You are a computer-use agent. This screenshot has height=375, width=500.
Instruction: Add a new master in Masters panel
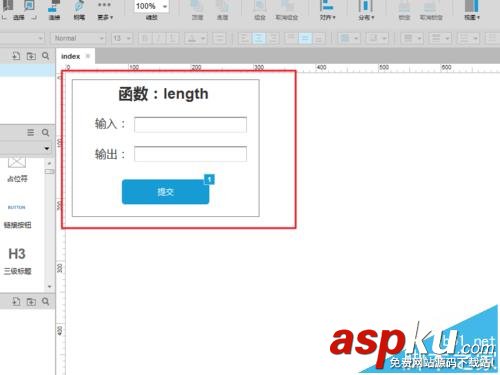[16, 302]
